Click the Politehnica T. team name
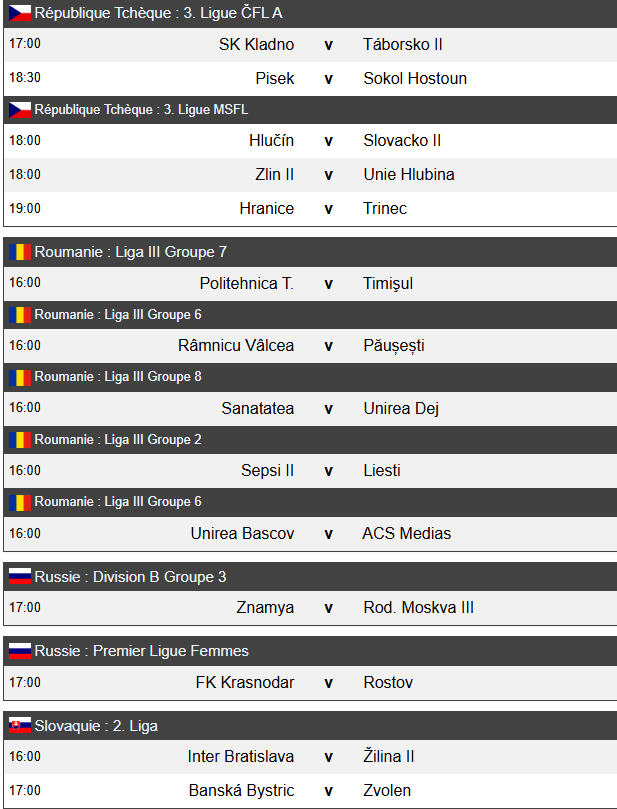This screenshot has width=617, height=809. coord(246,283)
